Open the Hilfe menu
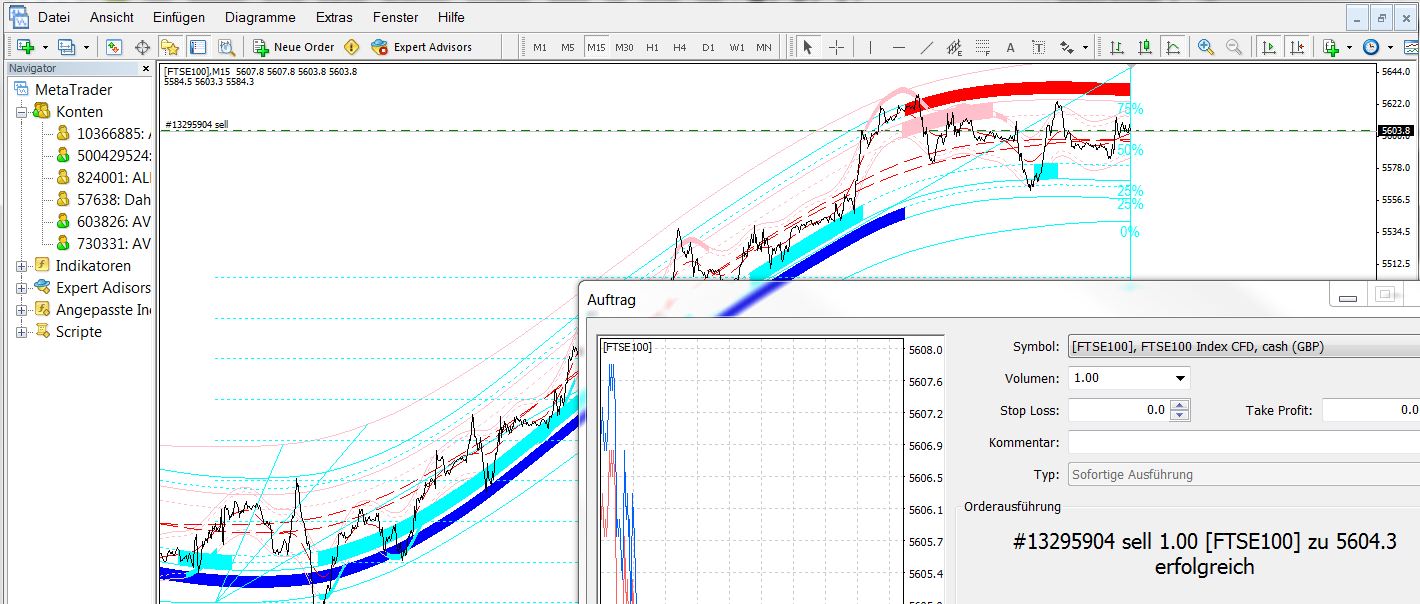 click(x=451, y=17)
